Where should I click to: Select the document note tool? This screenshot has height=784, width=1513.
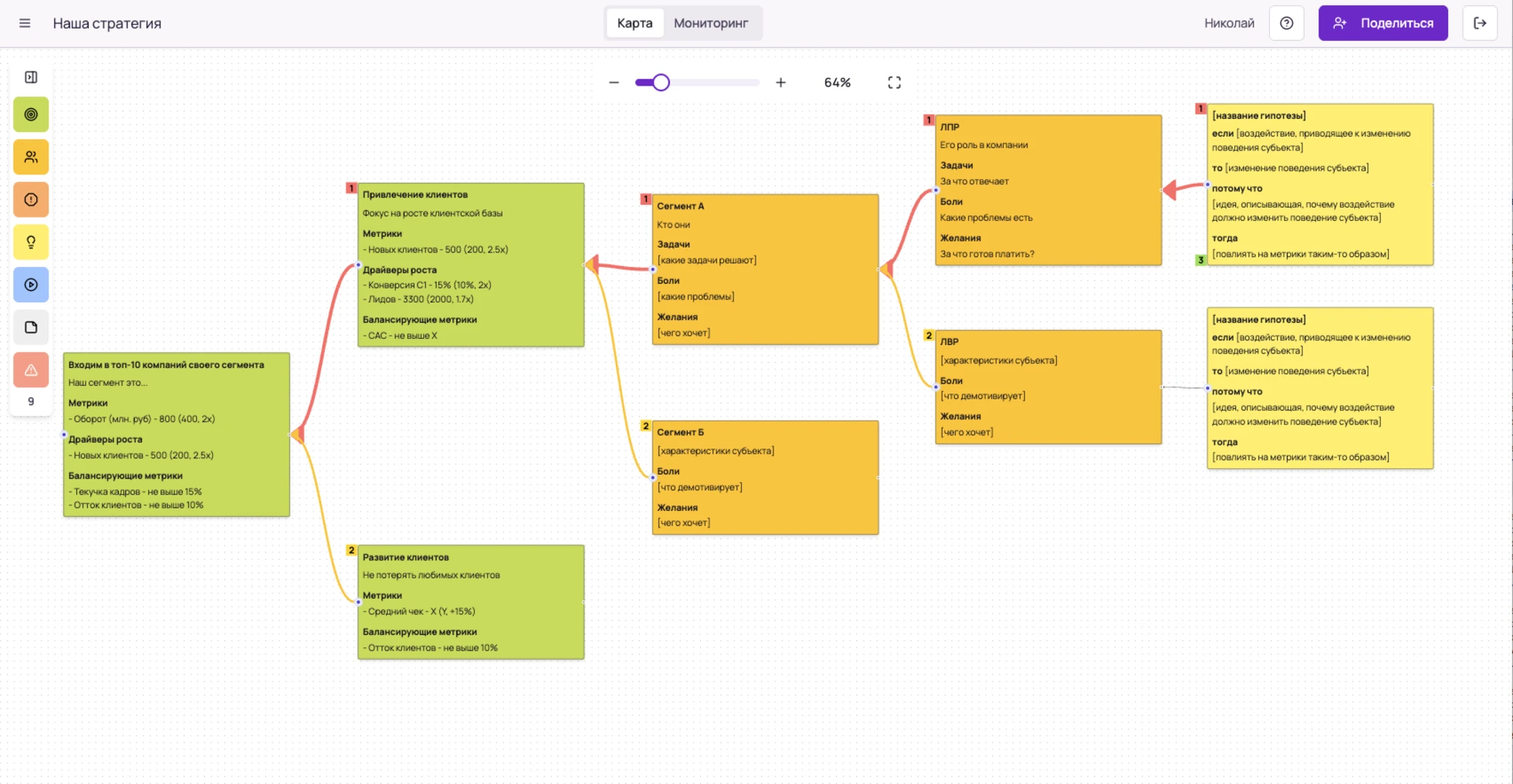tap(31, 327)
